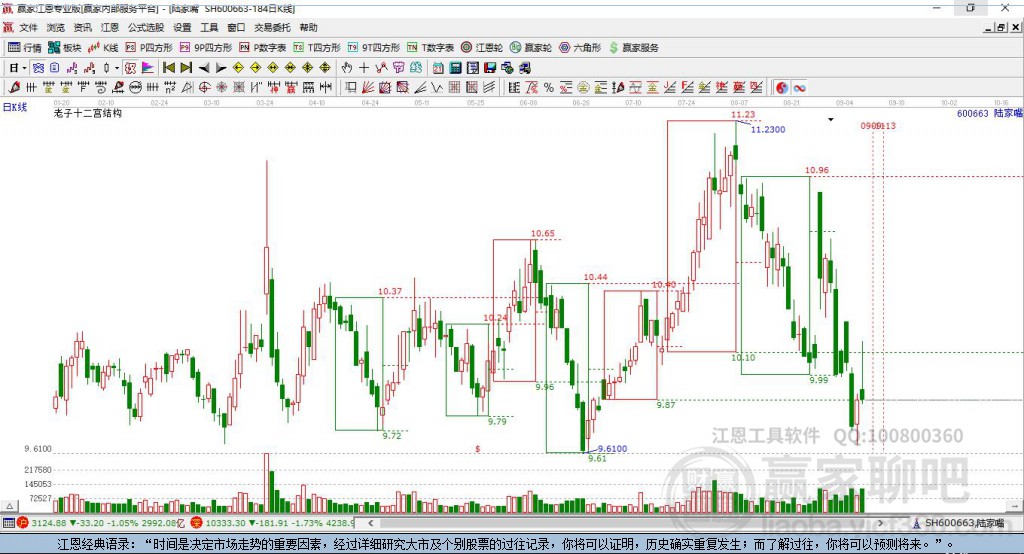Image resolution: width=1024 pixels, height=554 pixels.
Task: Click the first yellow diamond arrow icon
Action: click(x=238, y=68)
